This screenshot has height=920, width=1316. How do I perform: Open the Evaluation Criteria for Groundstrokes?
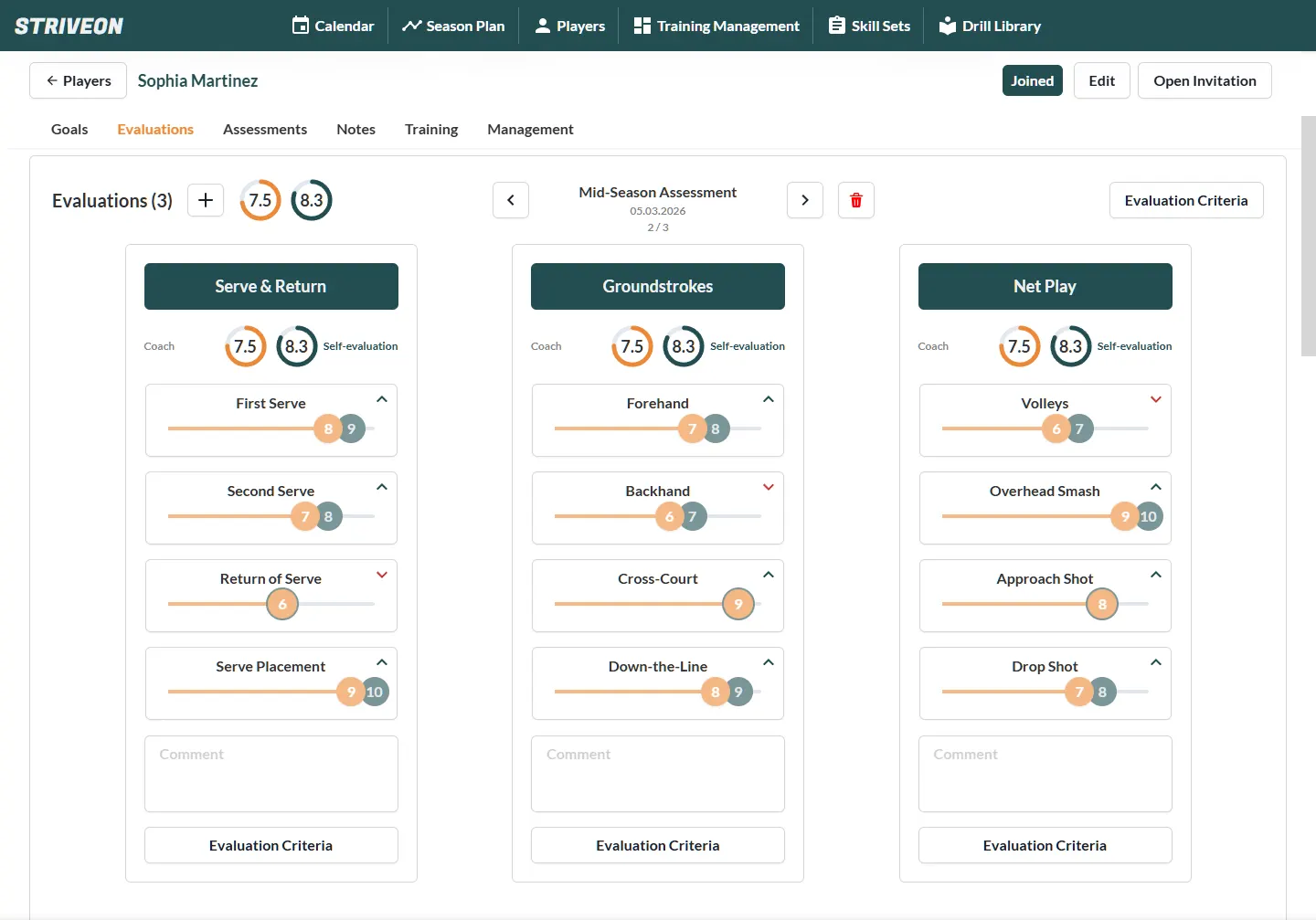[x=657, y=845]
